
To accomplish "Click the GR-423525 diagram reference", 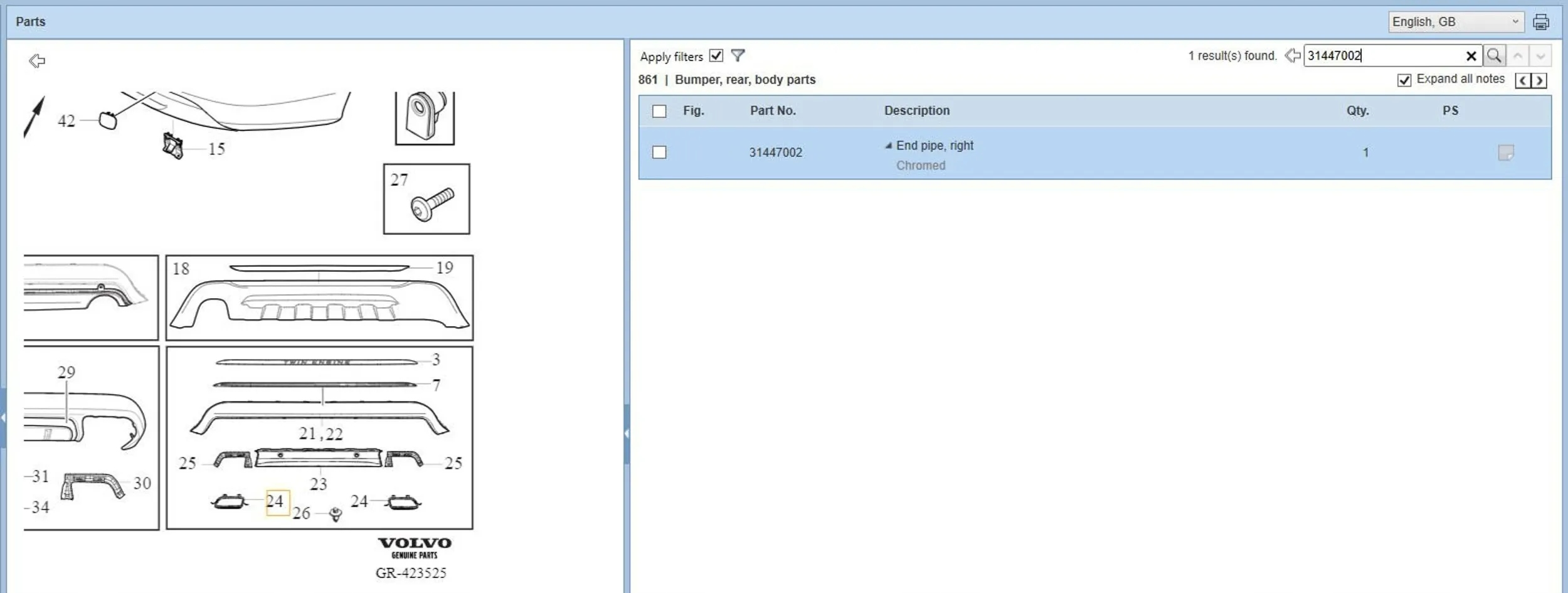I will 411,573.
